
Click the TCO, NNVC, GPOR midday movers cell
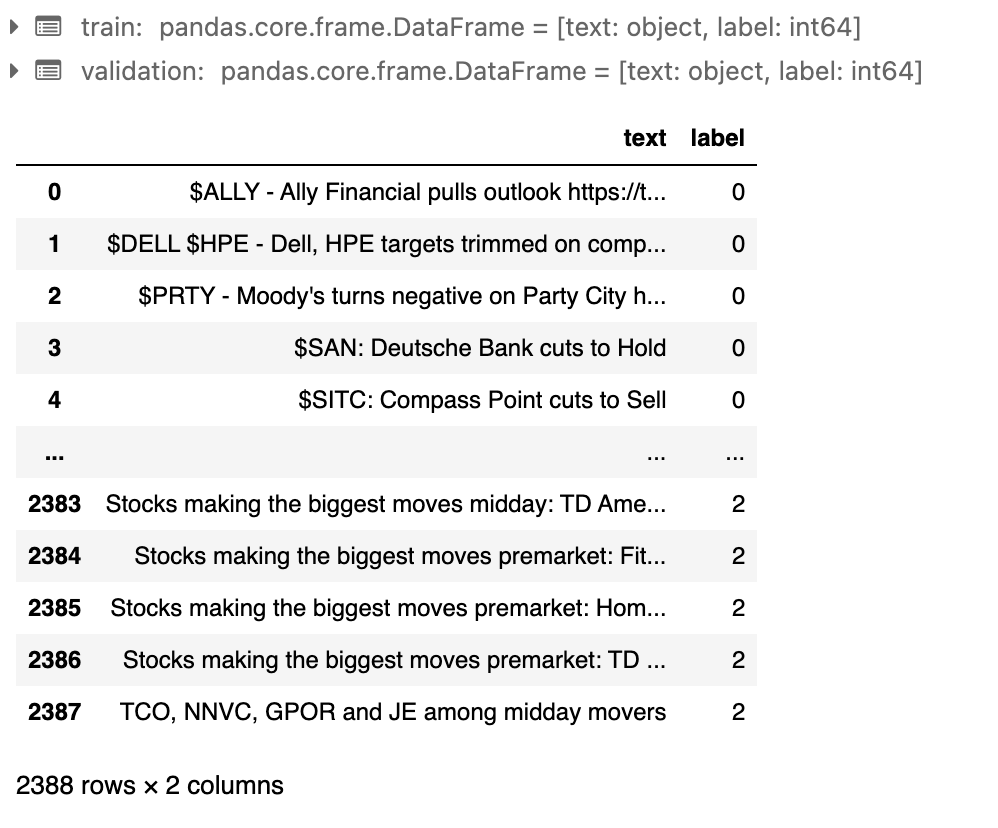pyautogui.click(x=393, y=712)
